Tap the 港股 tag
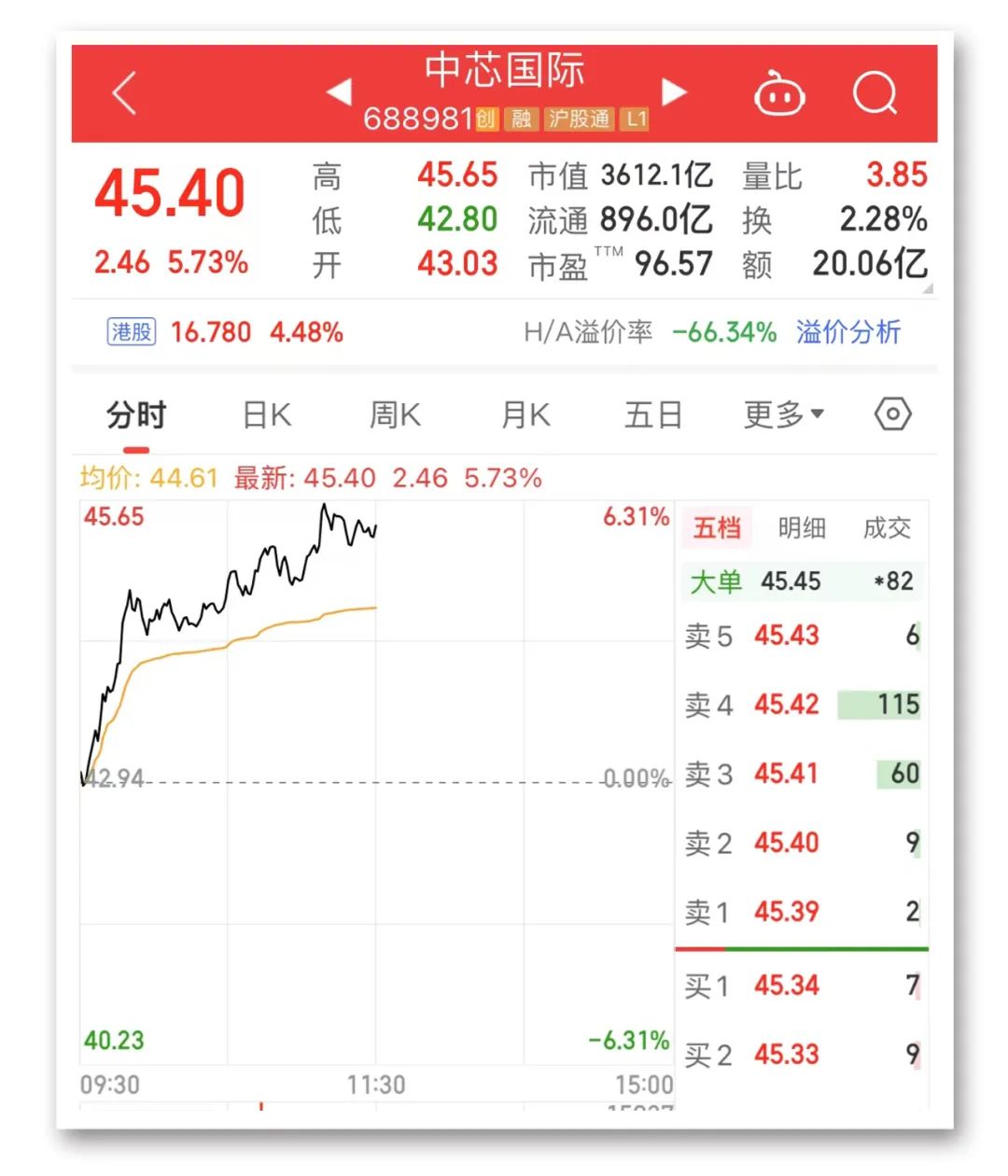This screenshot has height=1176, width=1008. [132, 331]
